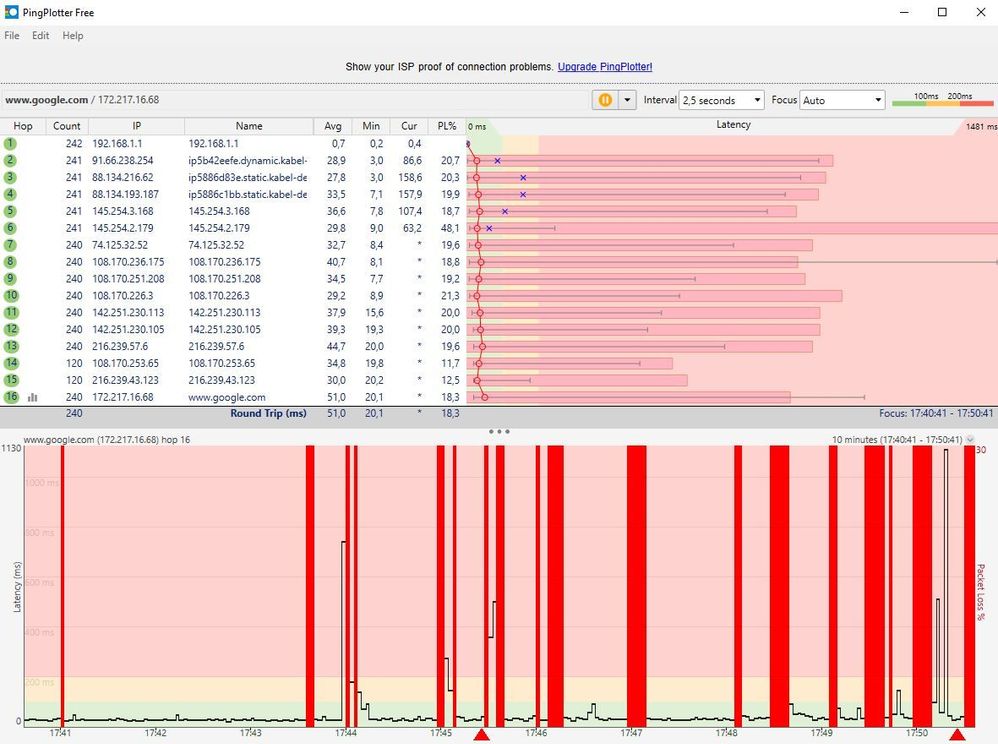The image size is (998, 744).
Task: Follow the Upgrade PingPlotter! link
Action: tap(605, 67)
